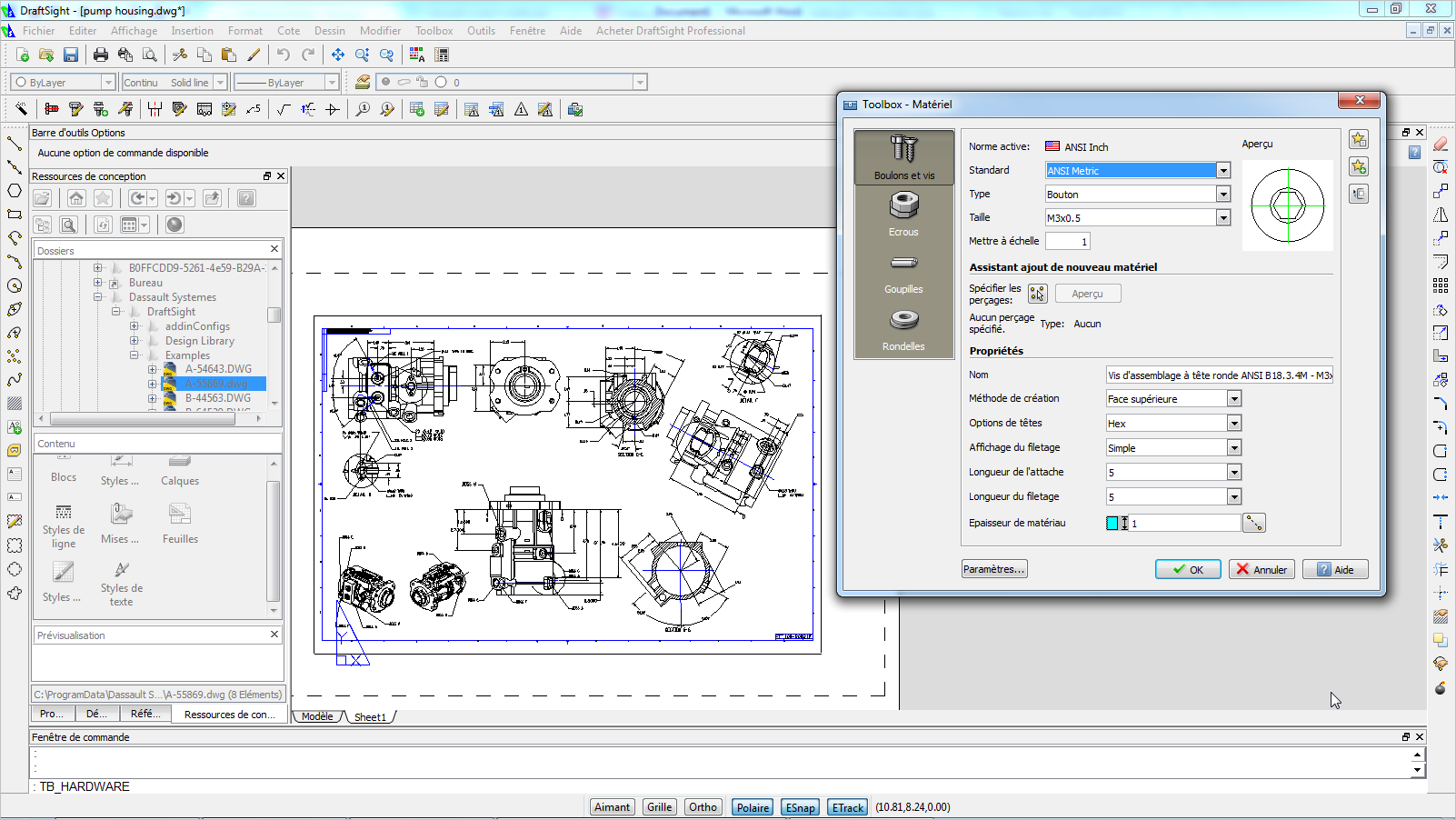Open Options de têtes dropdown
This screenshot has width=1456, height=820.
click(1234, 423)
